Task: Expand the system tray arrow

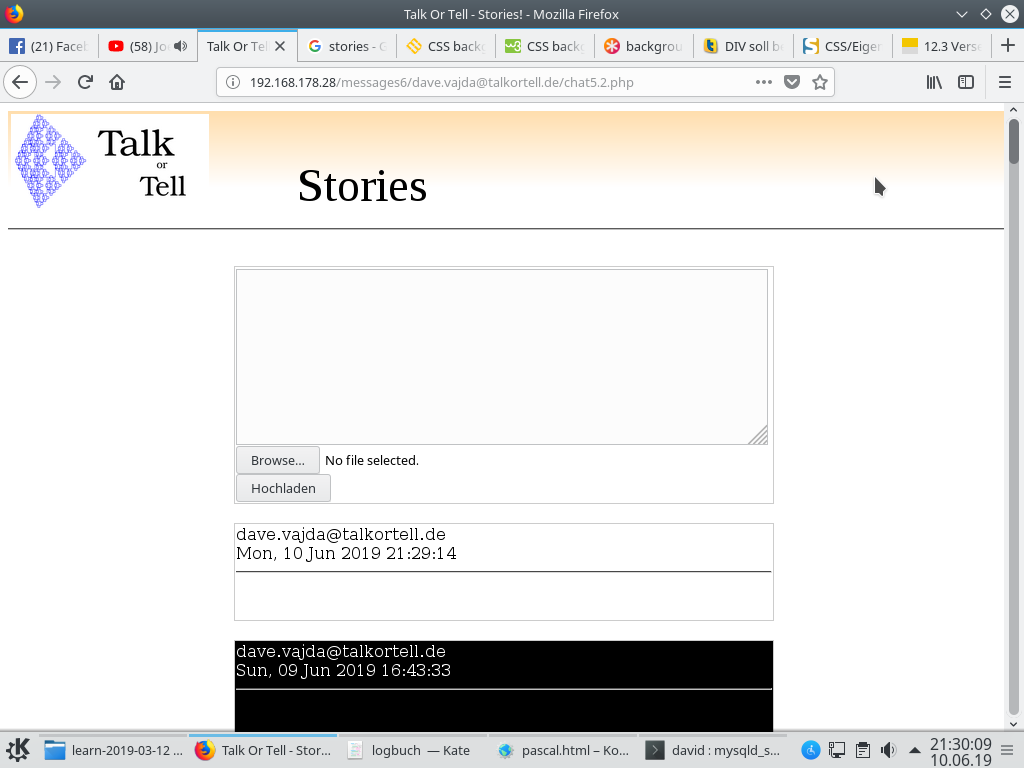Action: click(x=913, y=750)
